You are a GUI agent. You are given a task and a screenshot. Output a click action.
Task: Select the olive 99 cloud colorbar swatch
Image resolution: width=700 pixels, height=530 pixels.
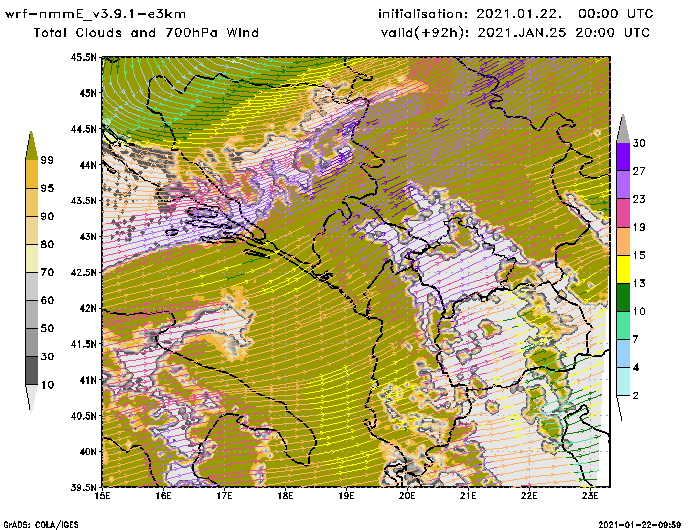31,146
